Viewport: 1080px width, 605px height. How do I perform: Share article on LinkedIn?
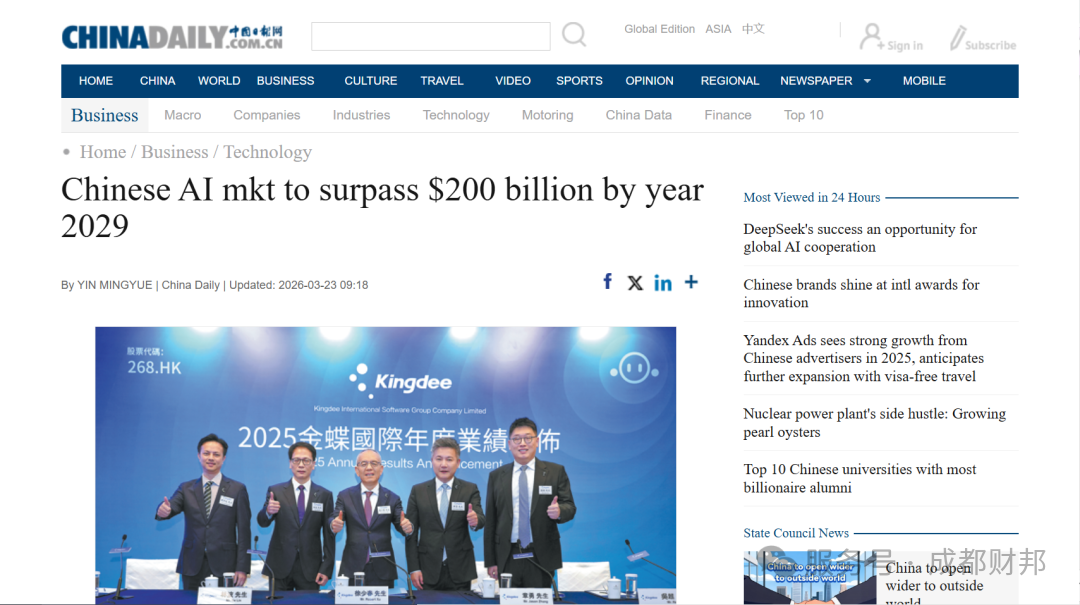[x=663, y=283]
